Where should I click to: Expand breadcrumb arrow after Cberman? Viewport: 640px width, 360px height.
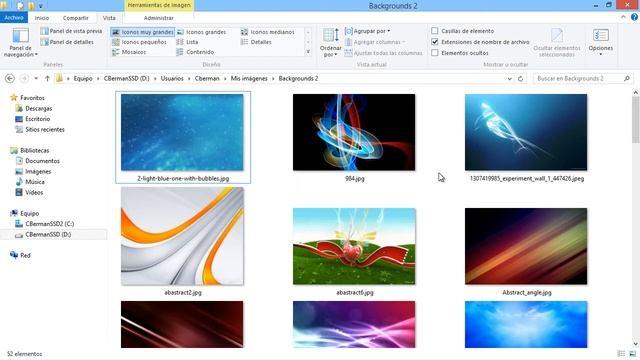pos(225,79)
